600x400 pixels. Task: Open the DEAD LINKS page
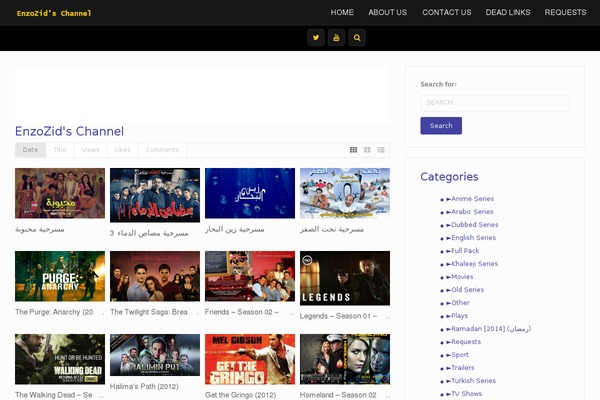pyautogui.click(x=508, y=12)
